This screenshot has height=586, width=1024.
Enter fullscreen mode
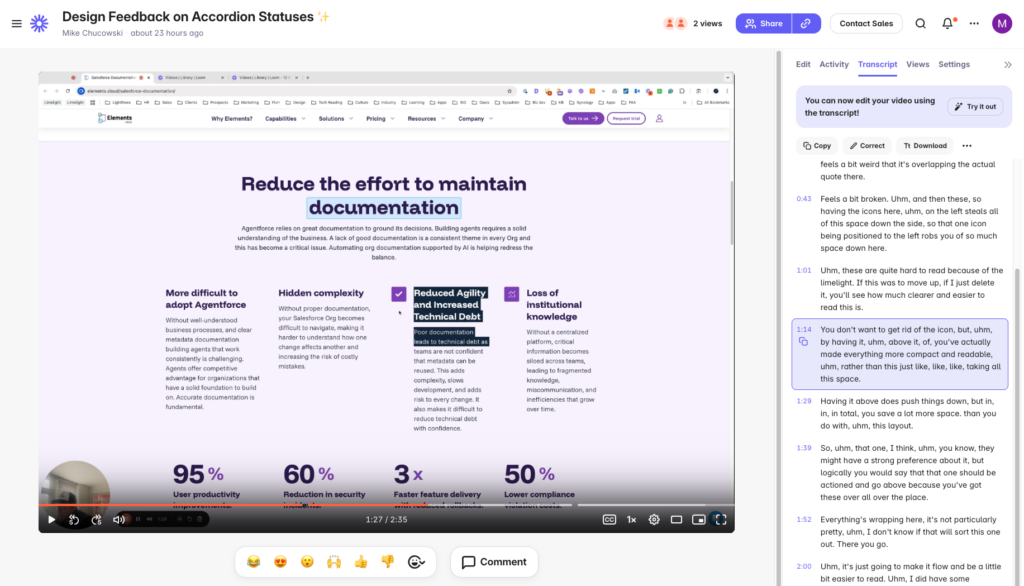click(720, 519)
